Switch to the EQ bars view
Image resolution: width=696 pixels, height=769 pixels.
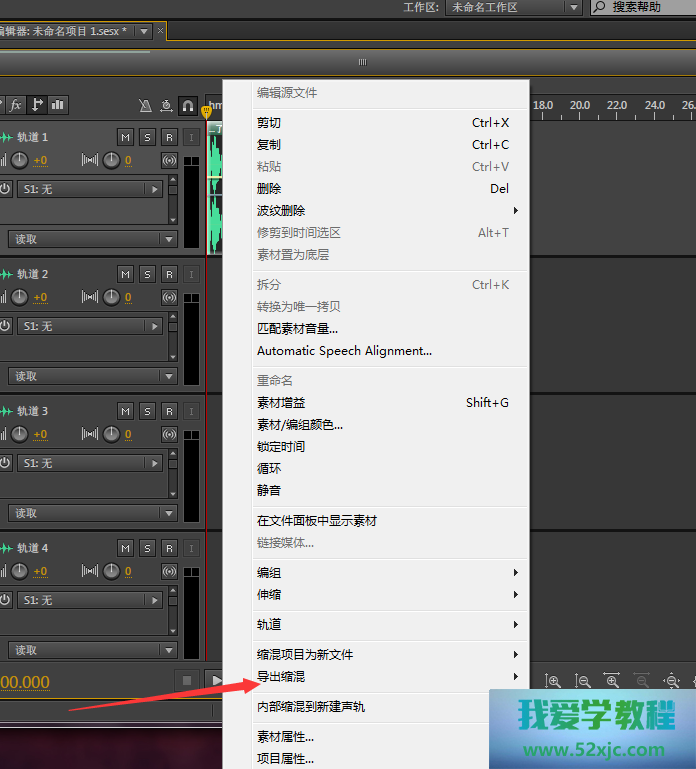(59, 105)
